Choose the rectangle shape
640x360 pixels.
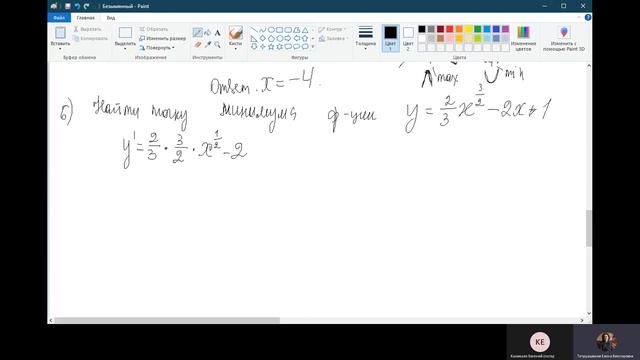[x=280, y=30]
